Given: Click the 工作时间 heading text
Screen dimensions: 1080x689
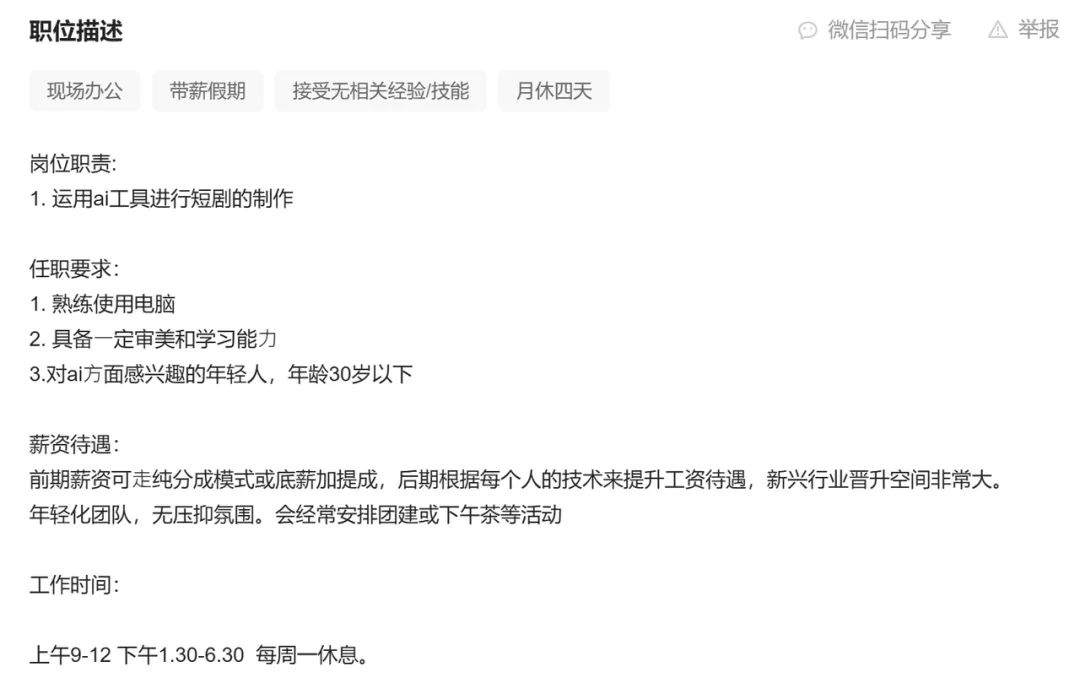Looking at the screenshot, I should (74, 585).
